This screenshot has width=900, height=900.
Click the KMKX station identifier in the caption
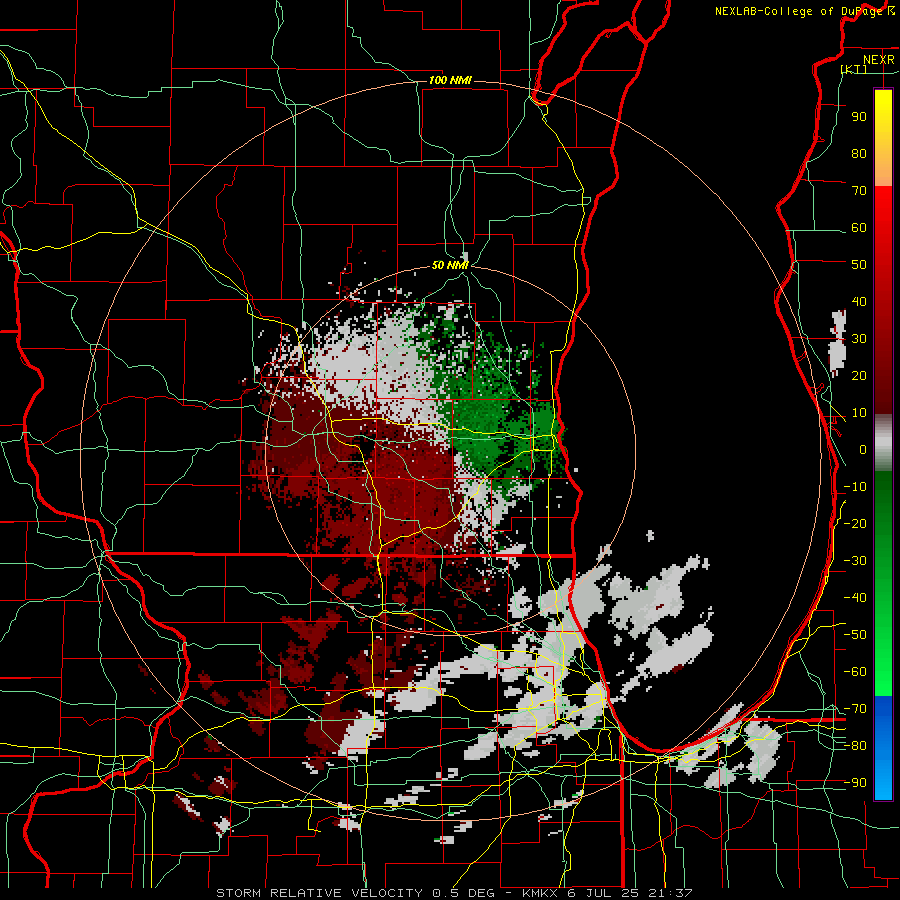(x=538, y=893)
